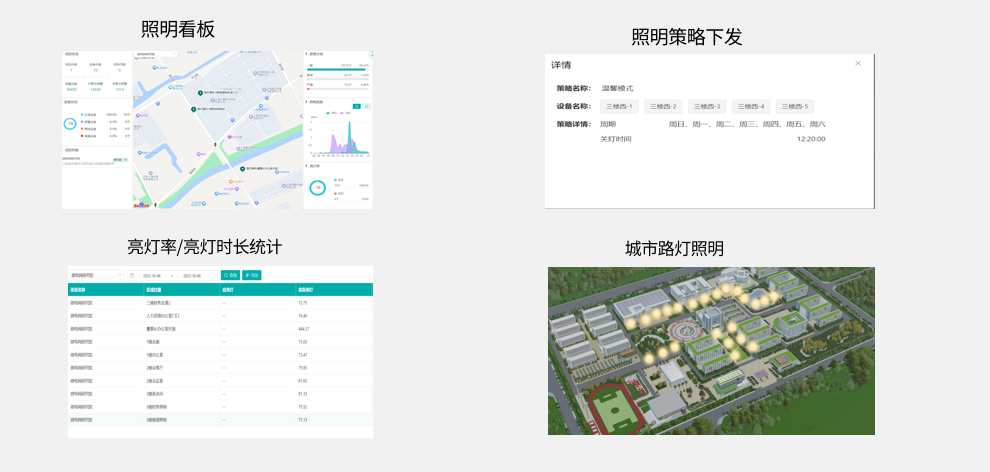Click the export button beside query

point(251,275)
